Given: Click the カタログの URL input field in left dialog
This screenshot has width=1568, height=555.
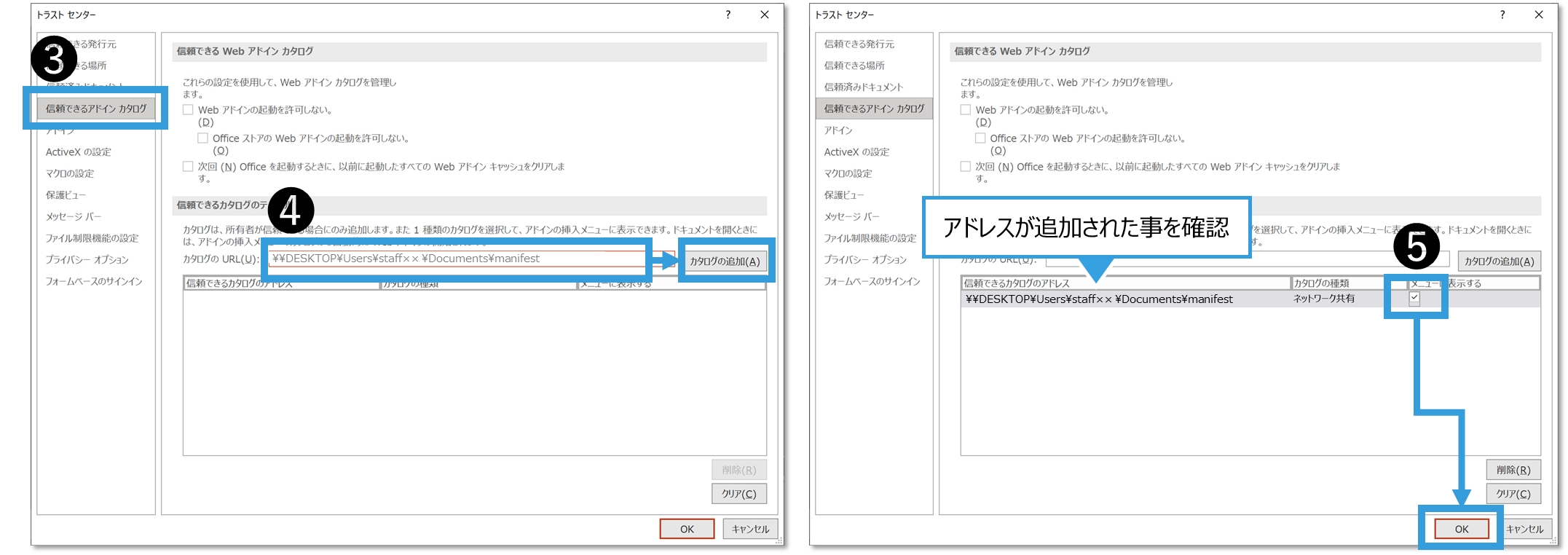Looking at the screenshot, I should 457,259.
